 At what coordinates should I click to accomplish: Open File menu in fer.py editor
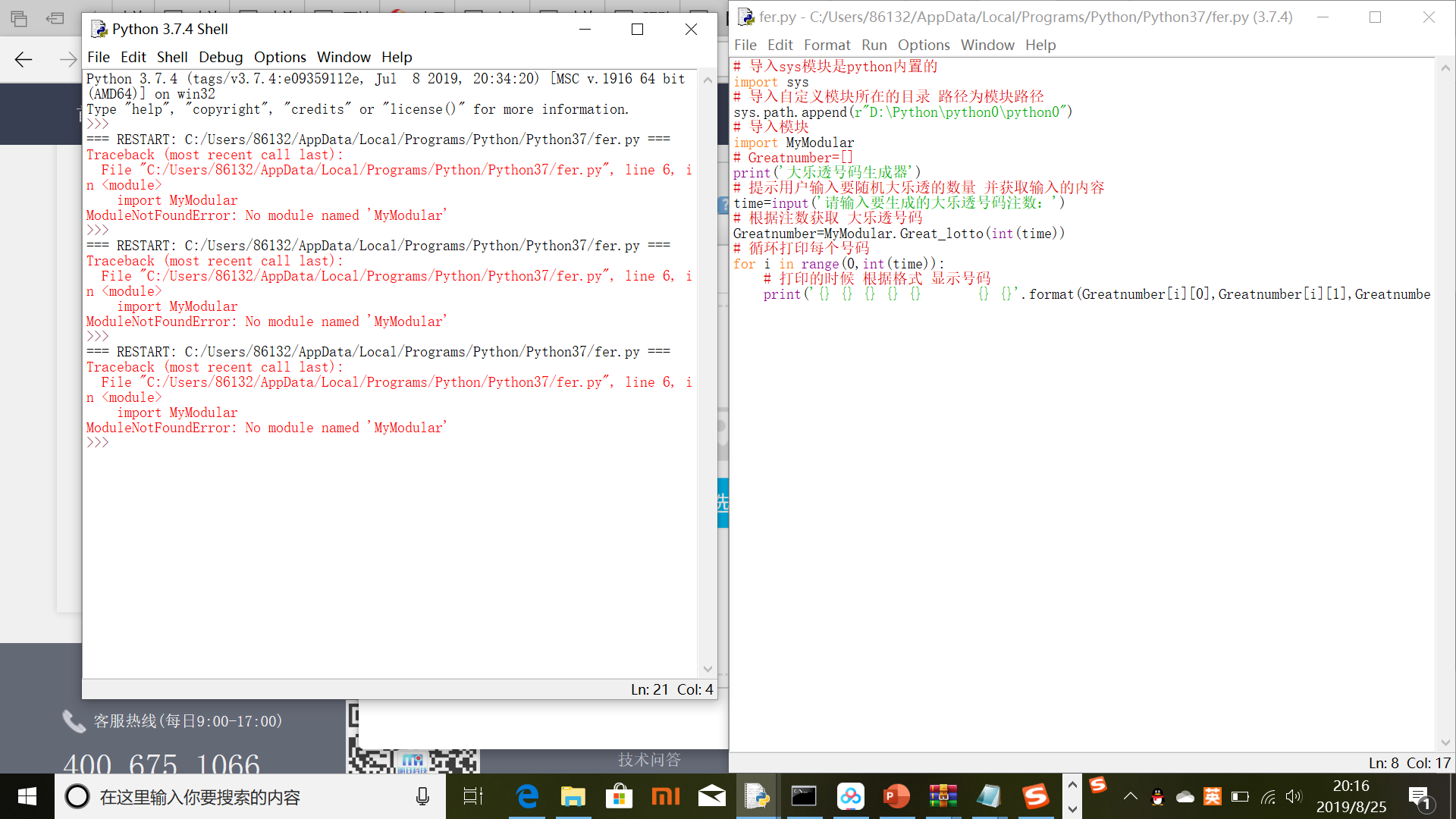pyautogui.click(x=745, y=45)
